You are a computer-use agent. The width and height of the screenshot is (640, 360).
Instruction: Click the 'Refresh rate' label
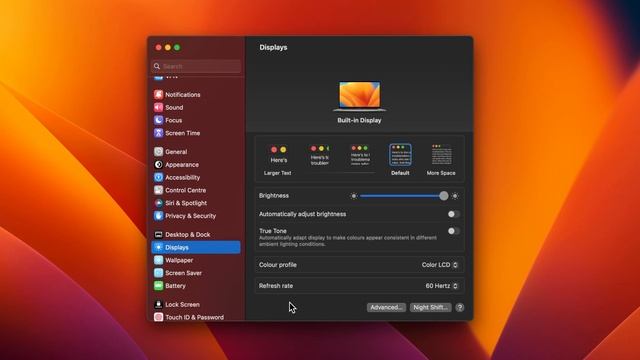coord(276,286)
